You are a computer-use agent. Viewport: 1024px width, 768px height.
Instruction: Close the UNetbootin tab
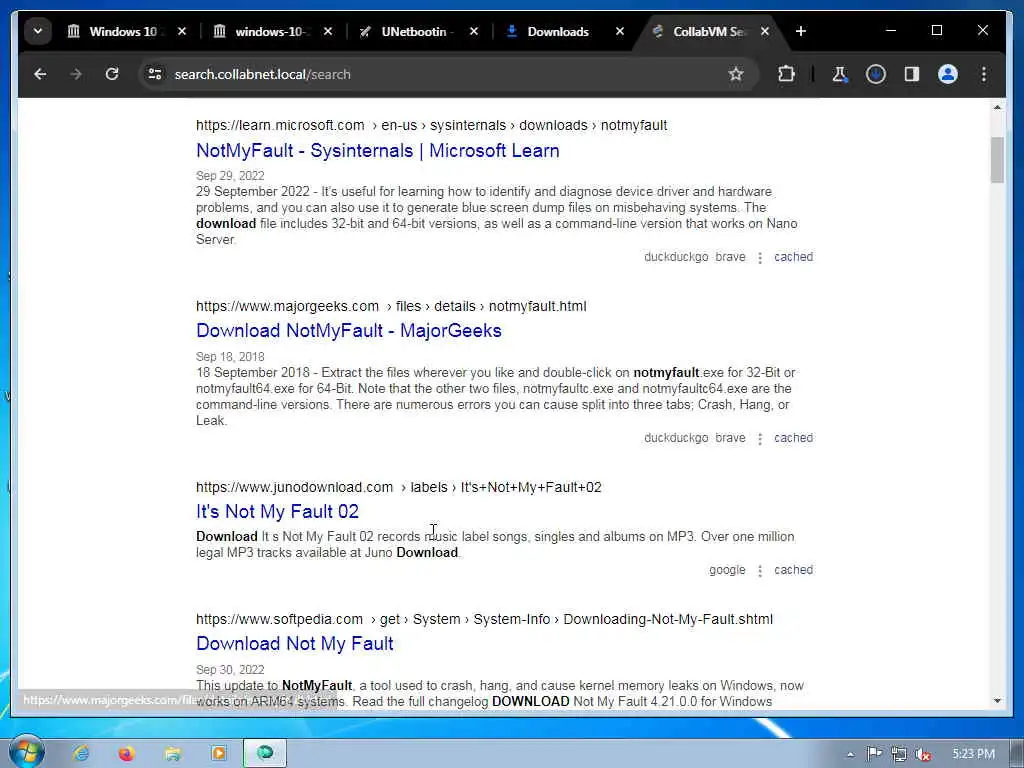pyautogui.click(x=474, y=31)
